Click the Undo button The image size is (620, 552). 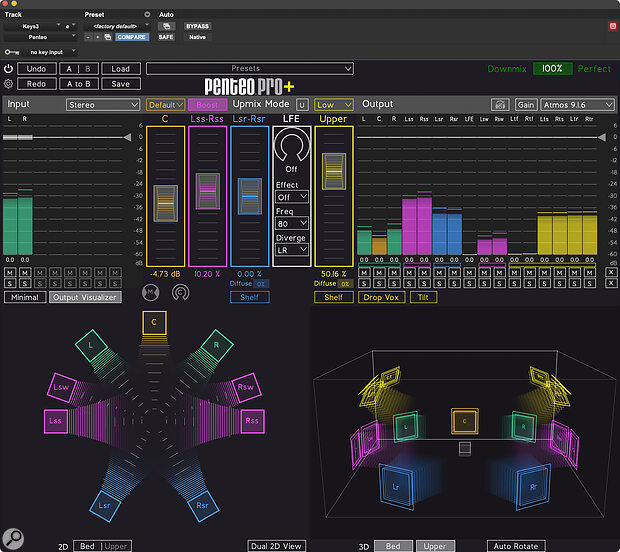[x=36, y=69]
